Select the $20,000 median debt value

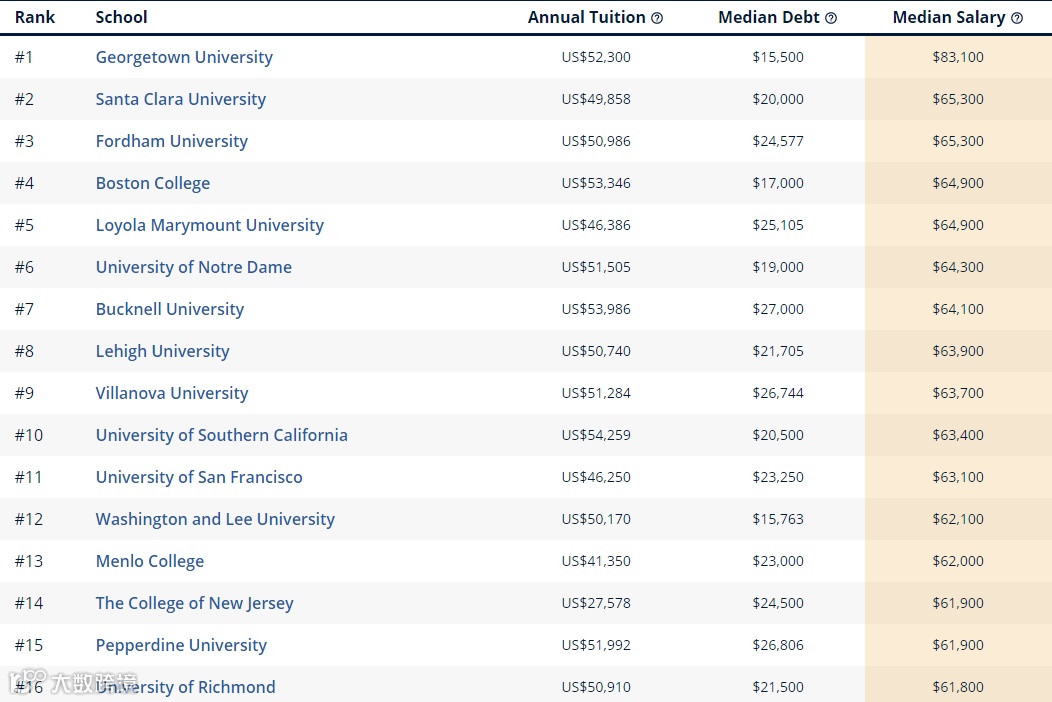(x=778, y=99)
